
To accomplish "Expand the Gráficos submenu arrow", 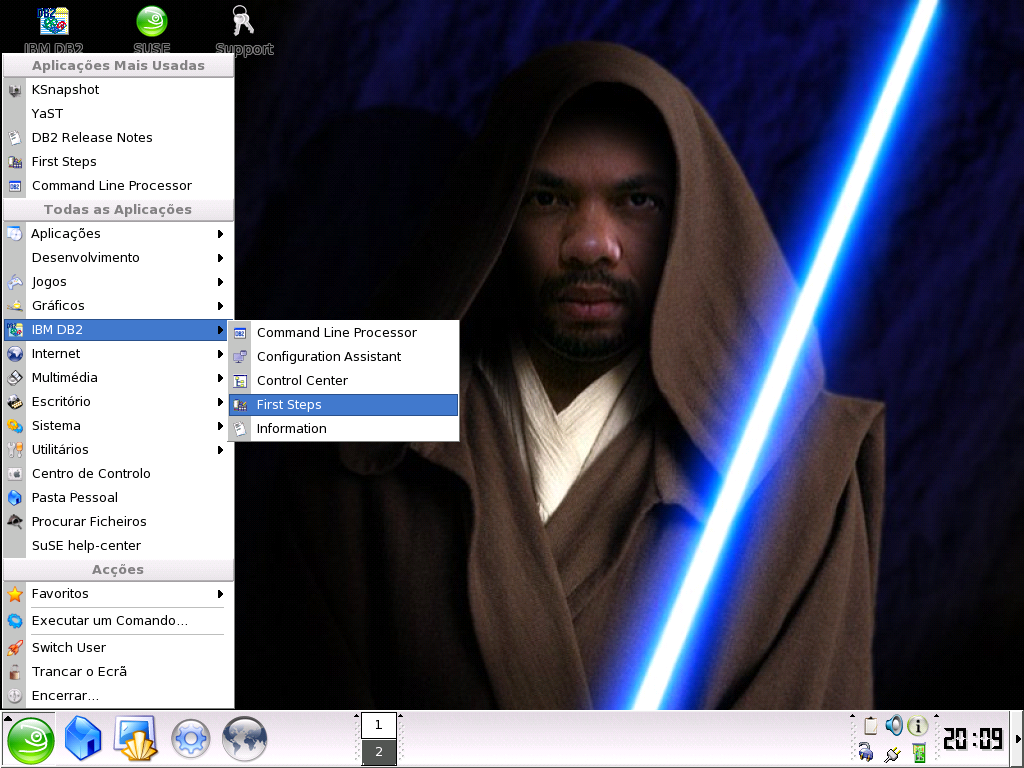I will [220, 306].
